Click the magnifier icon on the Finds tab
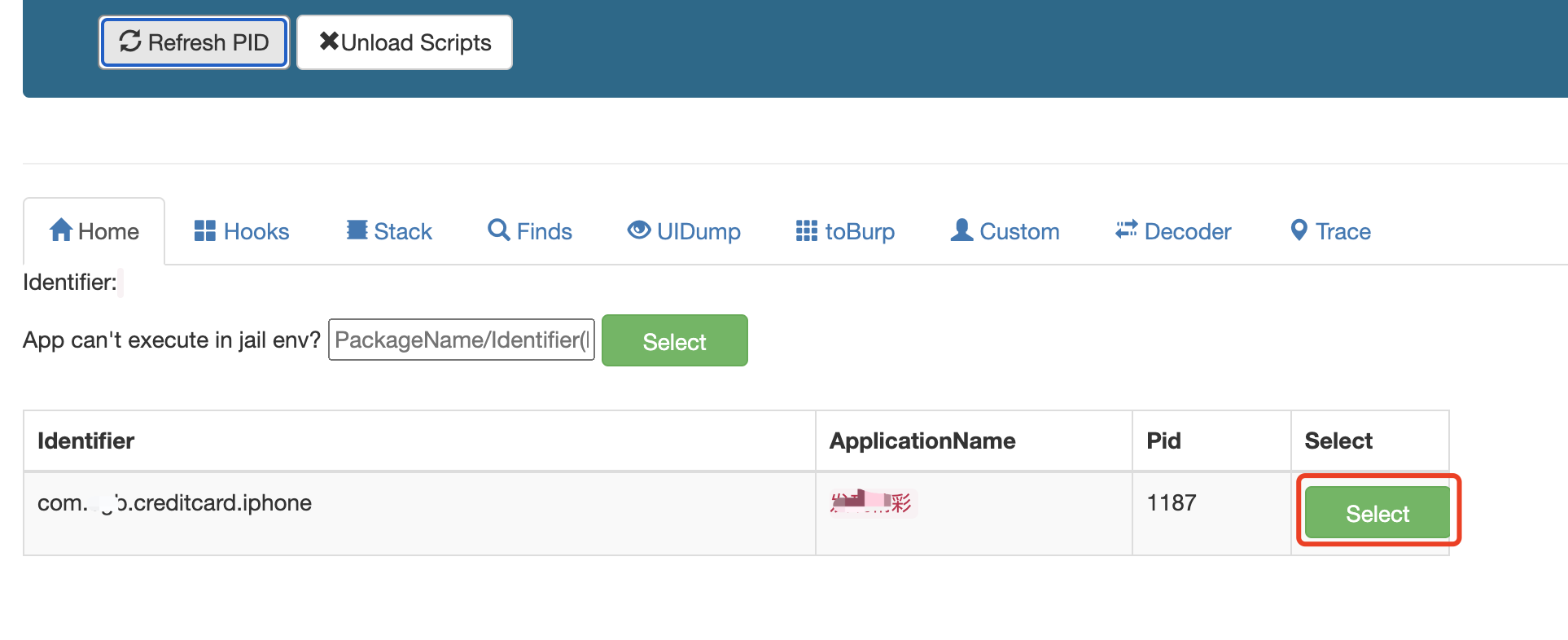Screen dimensions: 1568x640 498,230
